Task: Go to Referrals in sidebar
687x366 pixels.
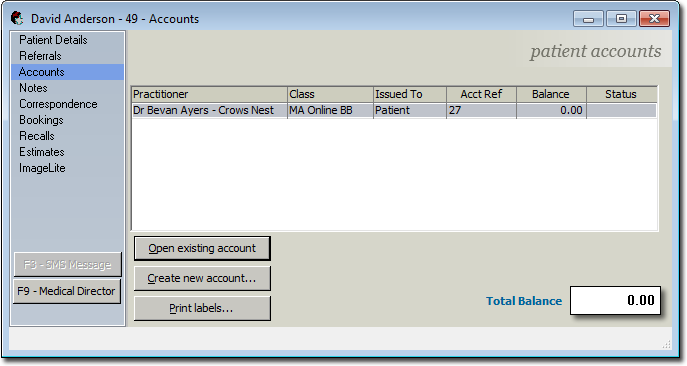Action: [x=40, y=56]
